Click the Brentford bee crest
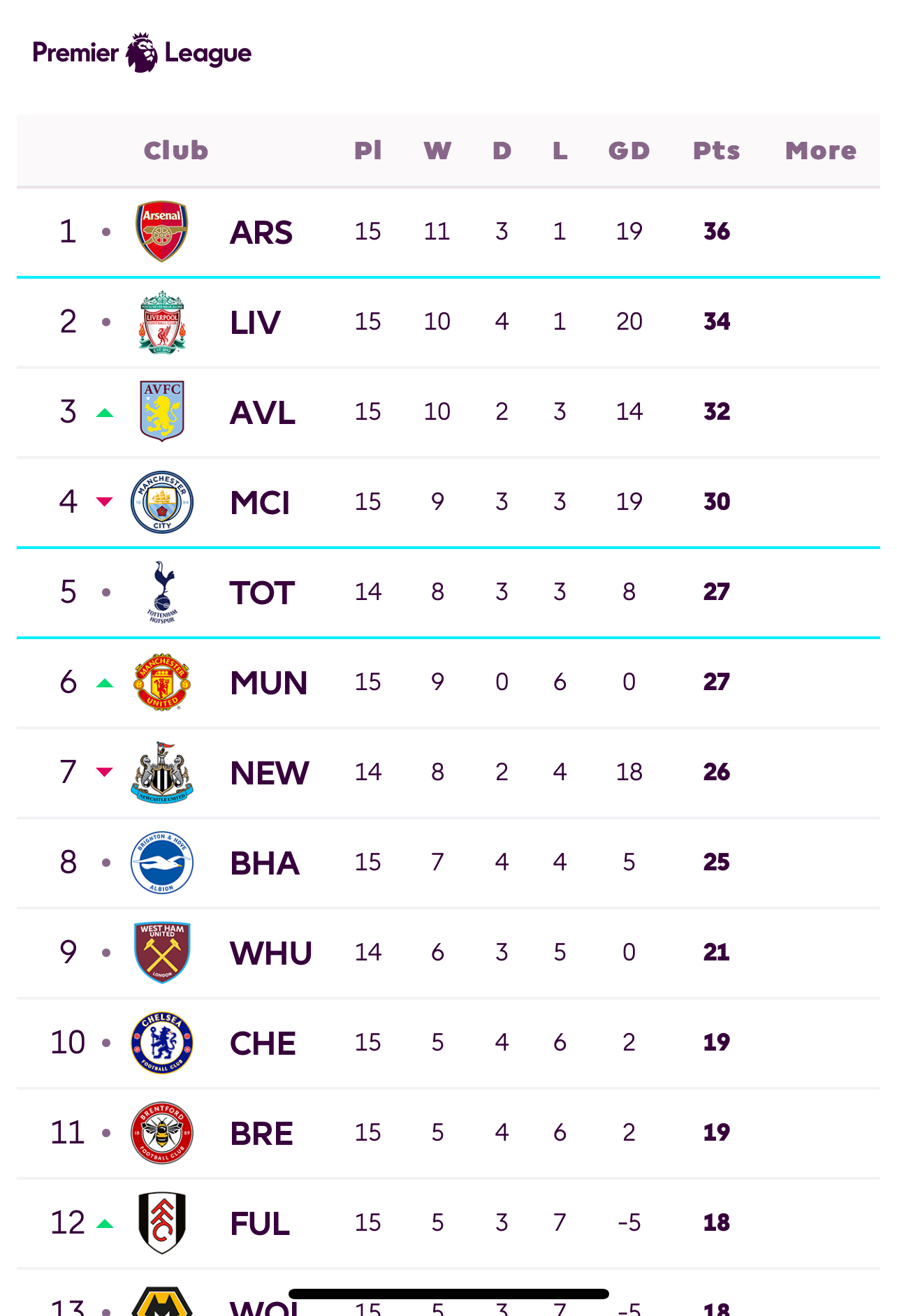The height and width of the screenshot is (1316, 897). [x=161, y=1132]
